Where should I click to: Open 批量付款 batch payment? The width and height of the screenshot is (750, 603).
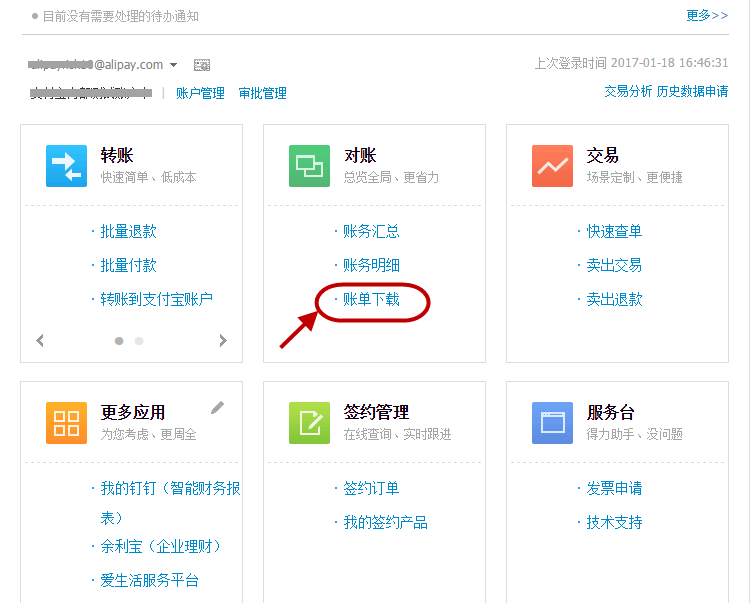point(128,265)
